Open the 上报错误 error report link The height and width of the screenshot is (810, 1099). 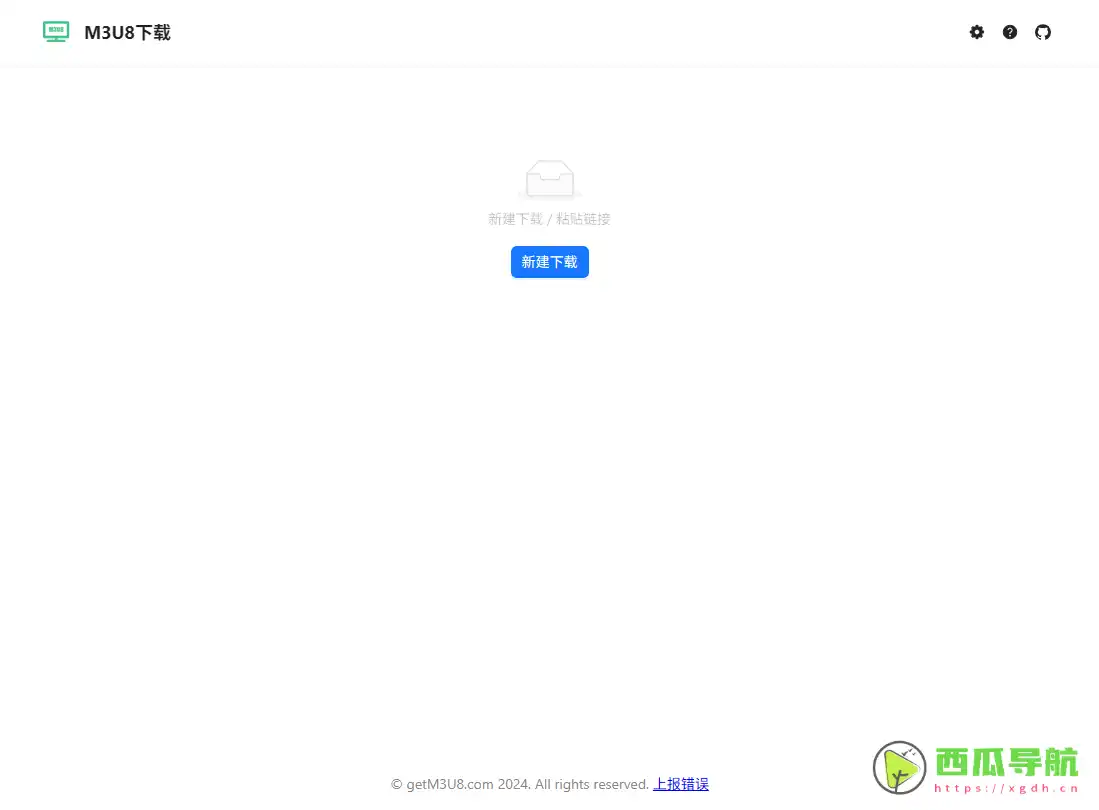681,784
